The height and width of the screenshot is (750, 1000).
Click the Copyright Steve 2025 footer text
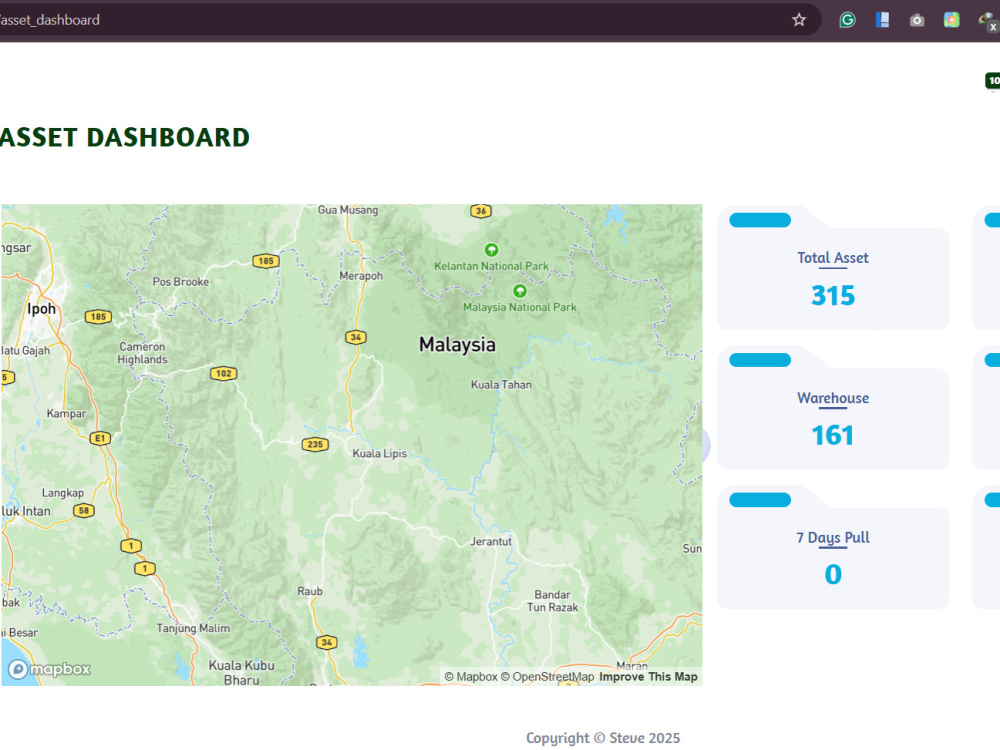point(603,738)
